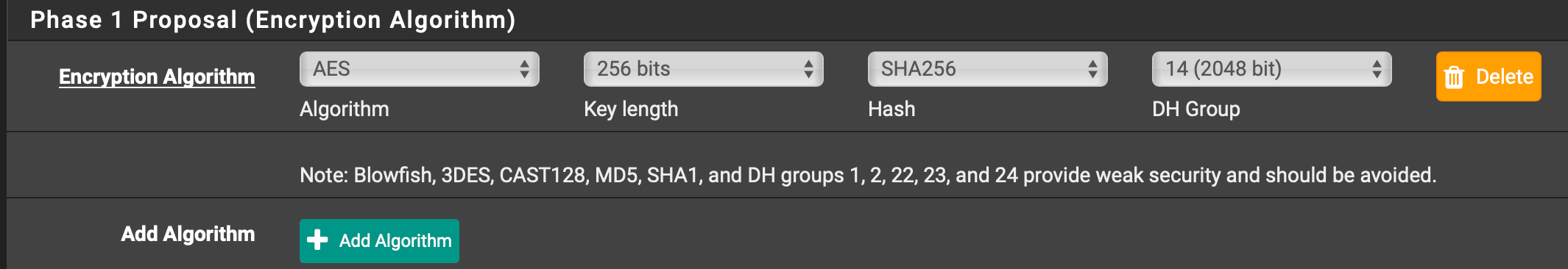Viewport: 1568px width, 269px height.
Task: Open the SHA256 hash dropdown
Action: click(988, 69)
